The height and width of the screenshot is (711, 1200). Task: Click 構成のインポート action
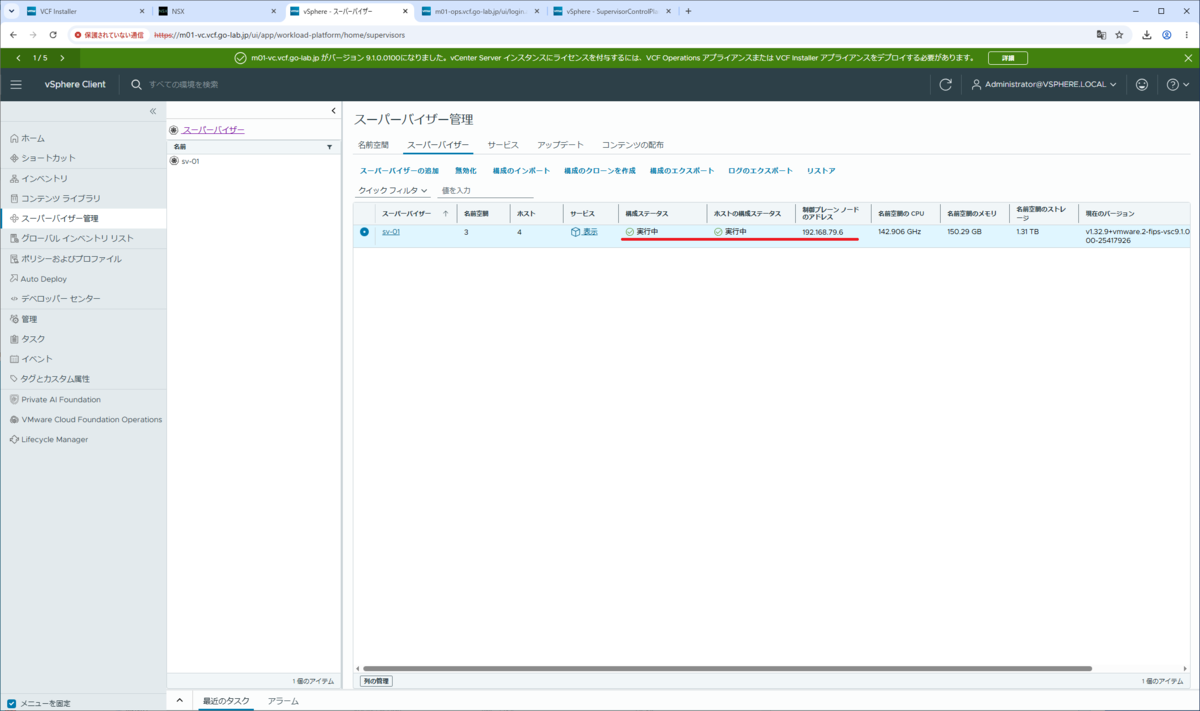(521, 171)
